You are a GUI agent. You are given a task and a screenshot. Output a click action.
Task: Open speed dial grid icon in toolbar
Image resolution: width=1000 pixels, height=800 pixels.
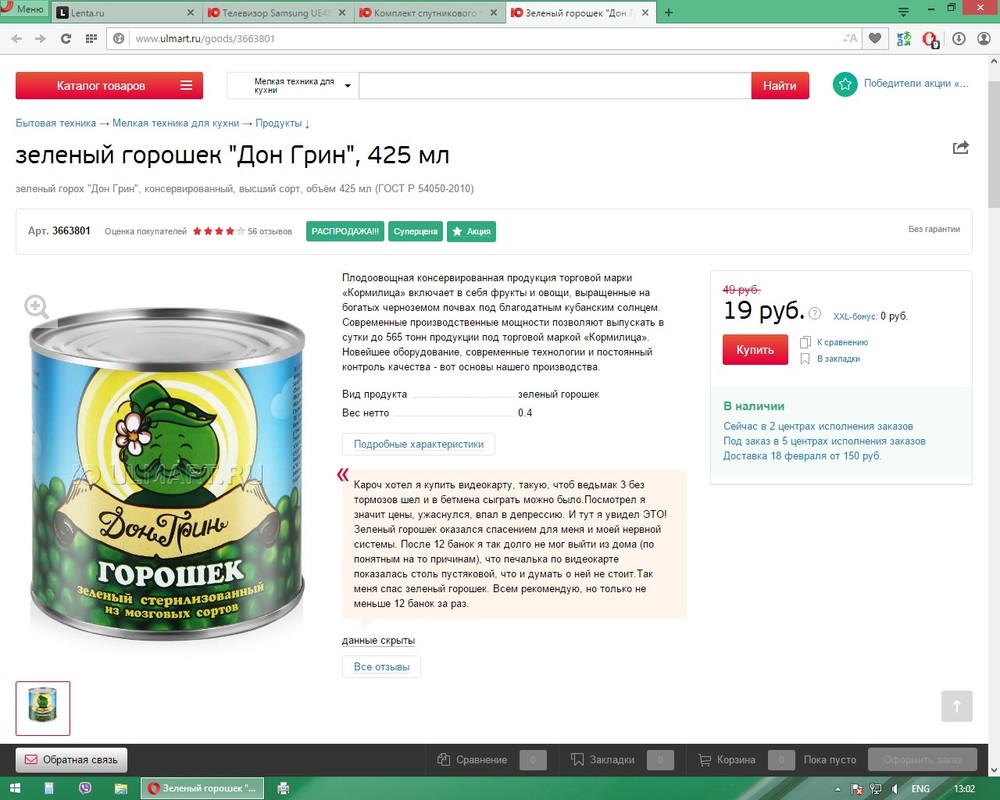pos(91,38)
